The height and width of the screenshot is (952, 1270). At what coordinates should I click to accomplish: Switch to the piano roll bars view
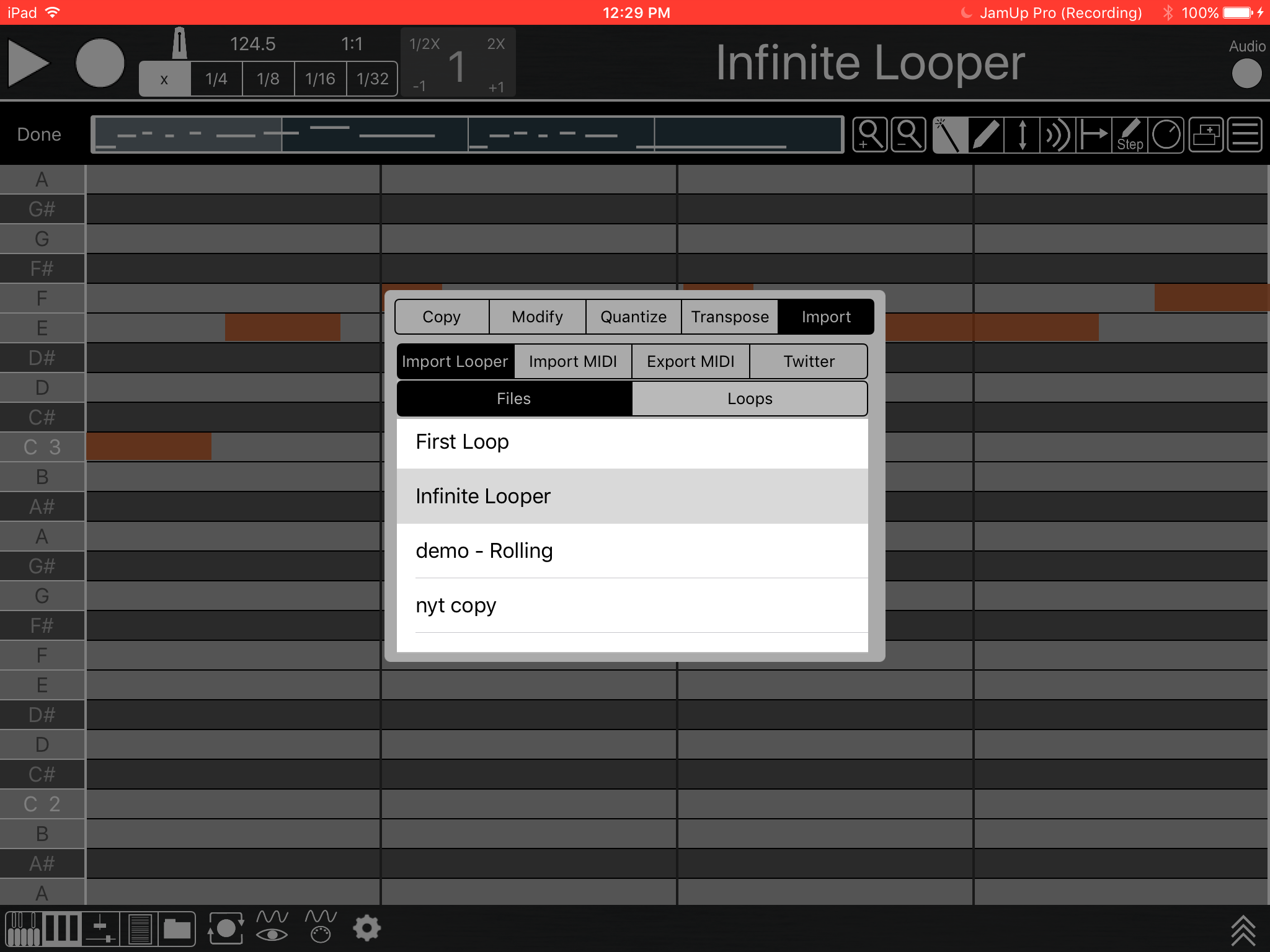pyautogui.click(x=61, y=928)
